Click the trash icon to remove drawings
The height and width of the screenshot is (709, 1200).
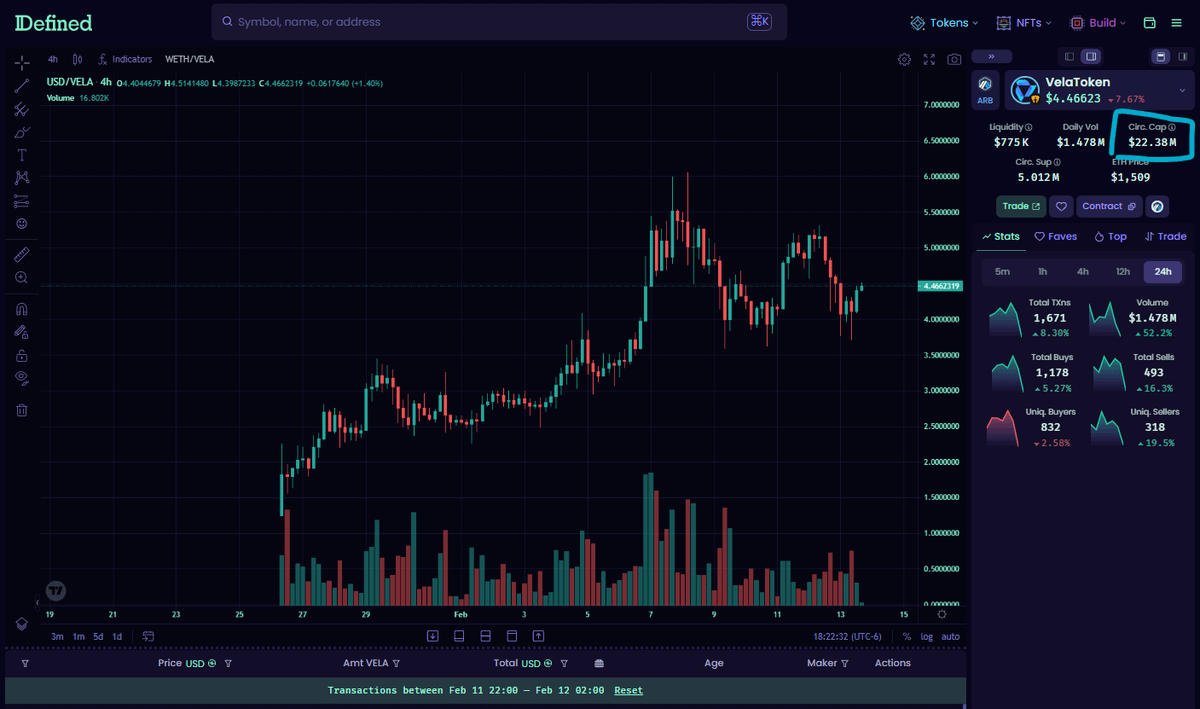[x=21, y=409]
